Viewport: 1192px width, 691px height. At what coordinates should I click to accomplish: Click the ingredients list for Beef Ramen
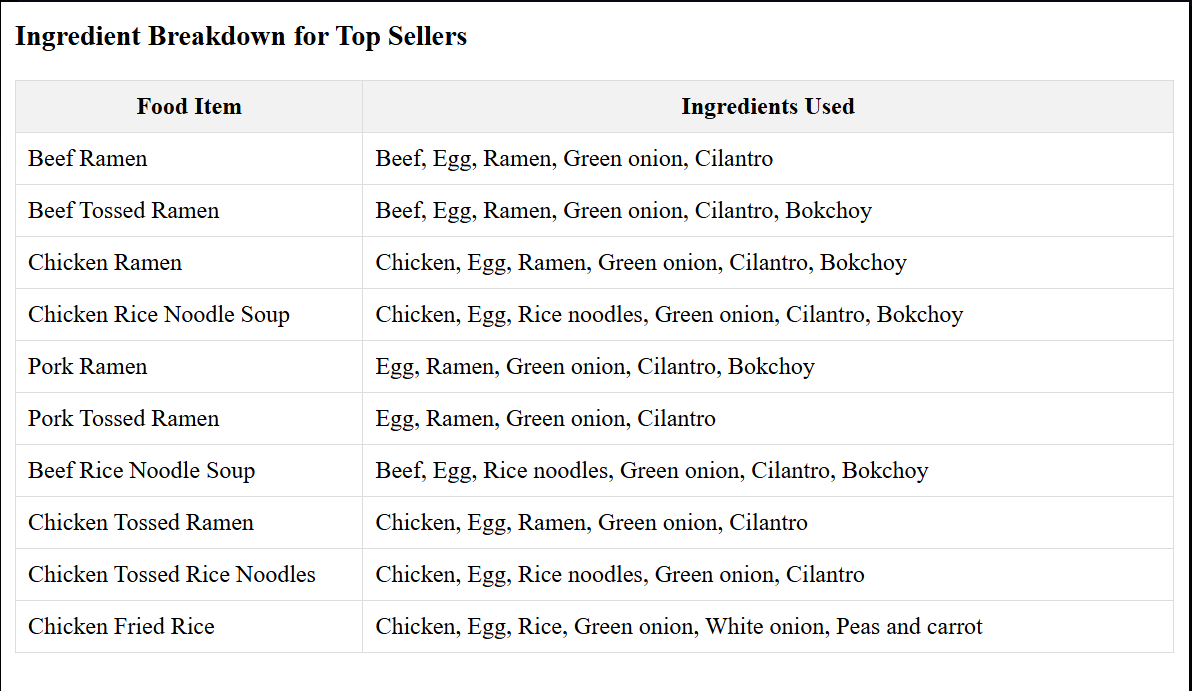(x=574, y=159)
